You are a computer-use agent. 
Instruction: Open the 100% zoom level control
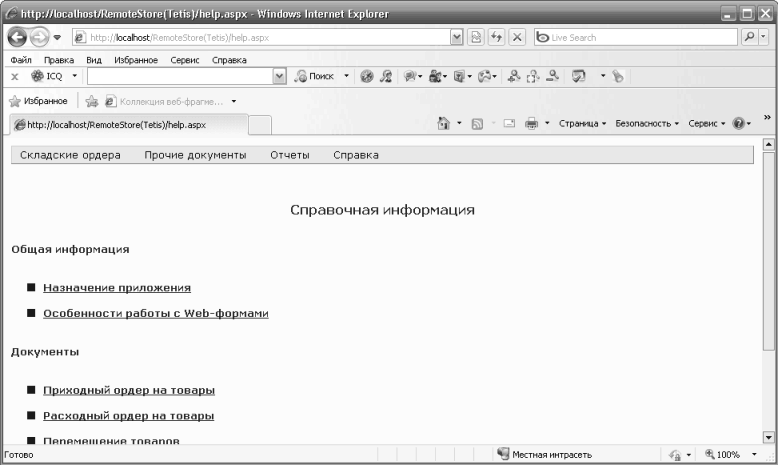click(731, 454)
